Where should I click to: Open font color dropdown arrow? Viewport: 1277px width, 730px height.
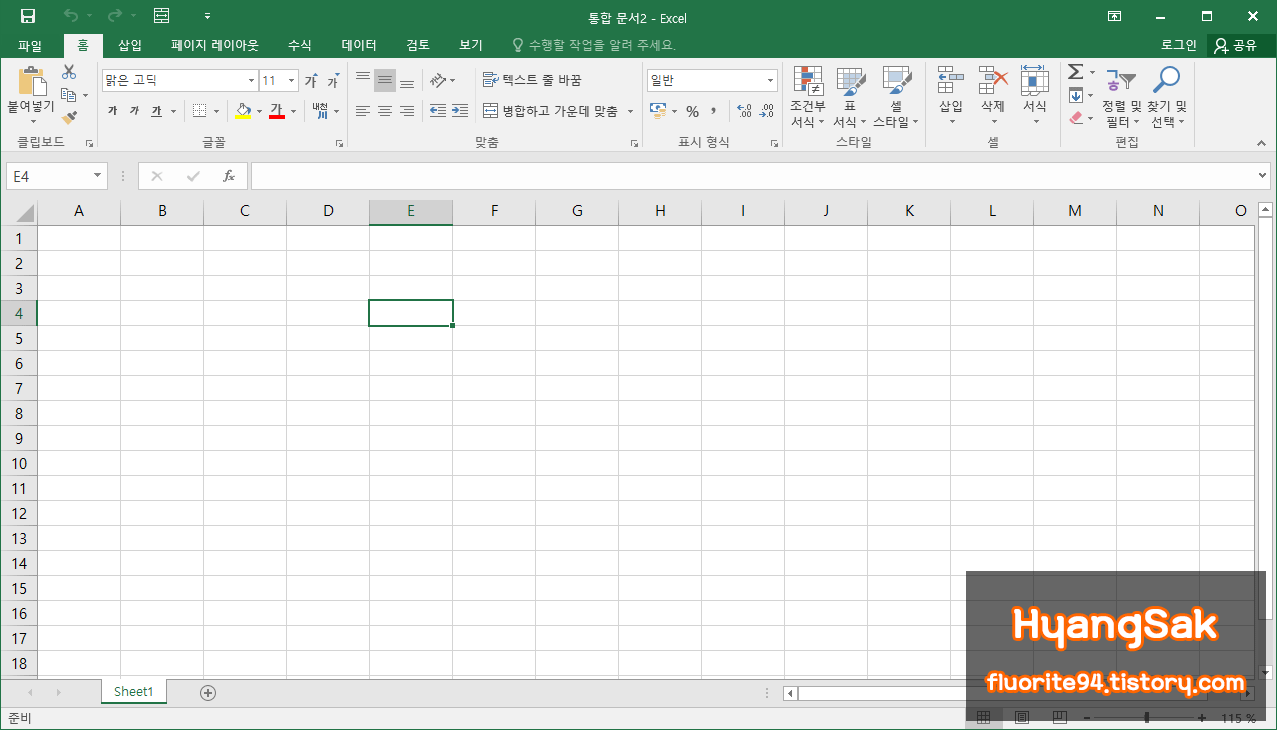tap(293, 111)
